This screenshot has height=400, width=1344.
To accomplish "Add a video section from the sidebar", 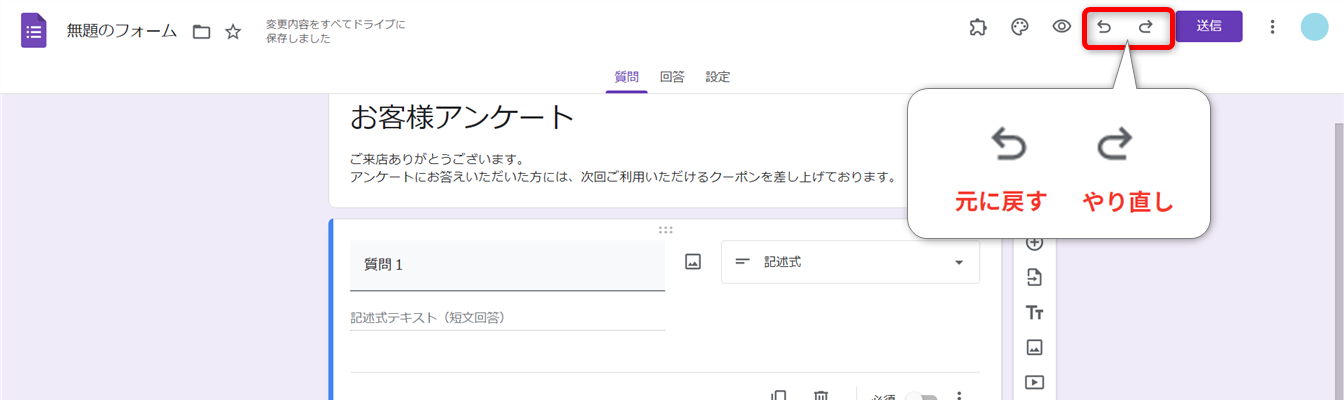I will [1035, 382].
